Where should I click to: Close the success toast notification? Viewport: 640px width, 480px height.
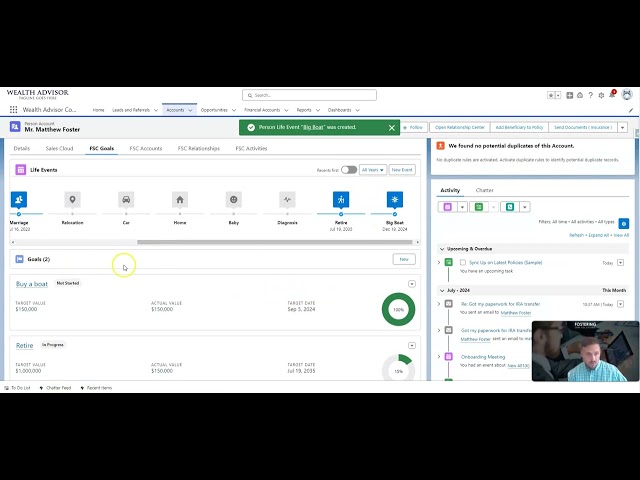tap(392, 128)
